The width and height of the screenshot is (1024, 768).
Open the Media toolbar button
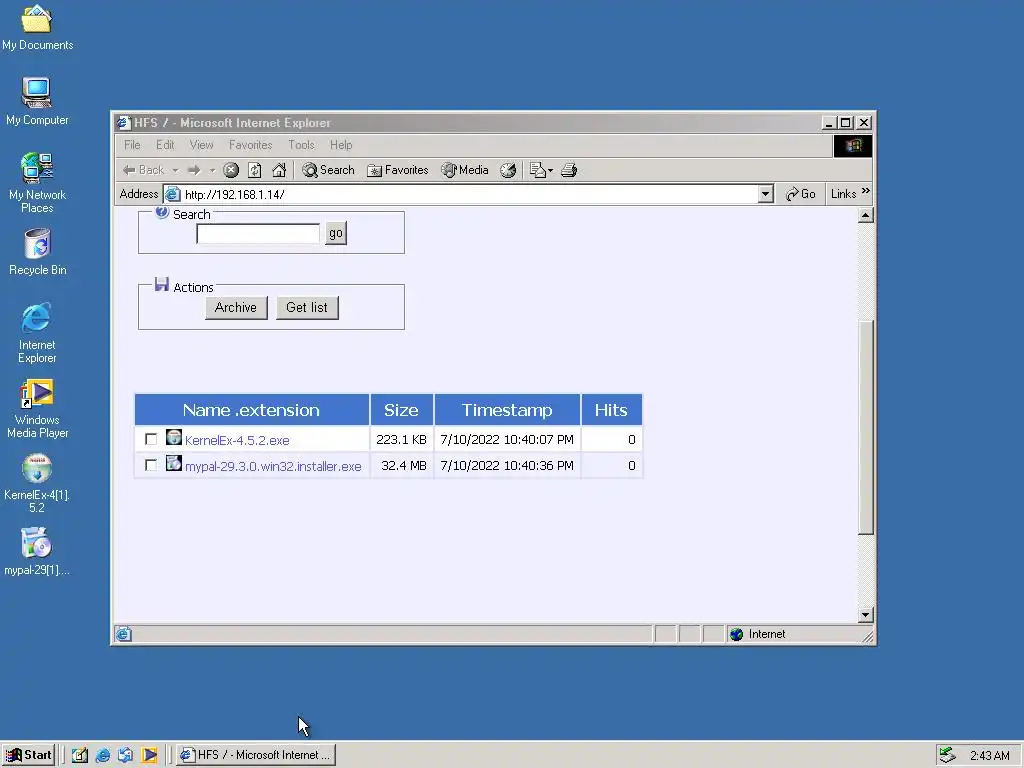point(465,170)
